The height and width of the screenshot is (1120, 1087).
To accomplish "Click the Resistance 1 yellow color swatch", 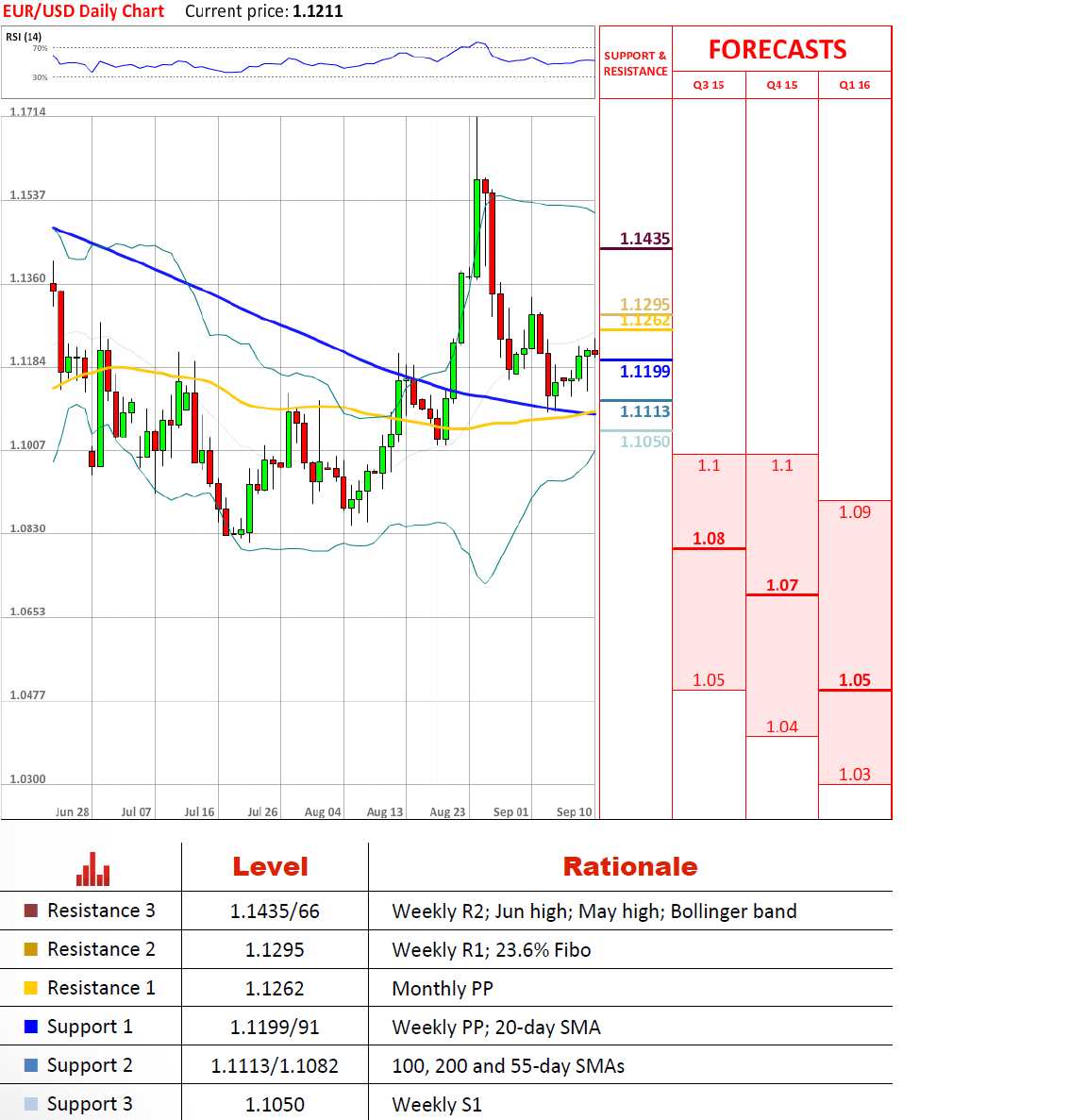I will coord(31,988).
